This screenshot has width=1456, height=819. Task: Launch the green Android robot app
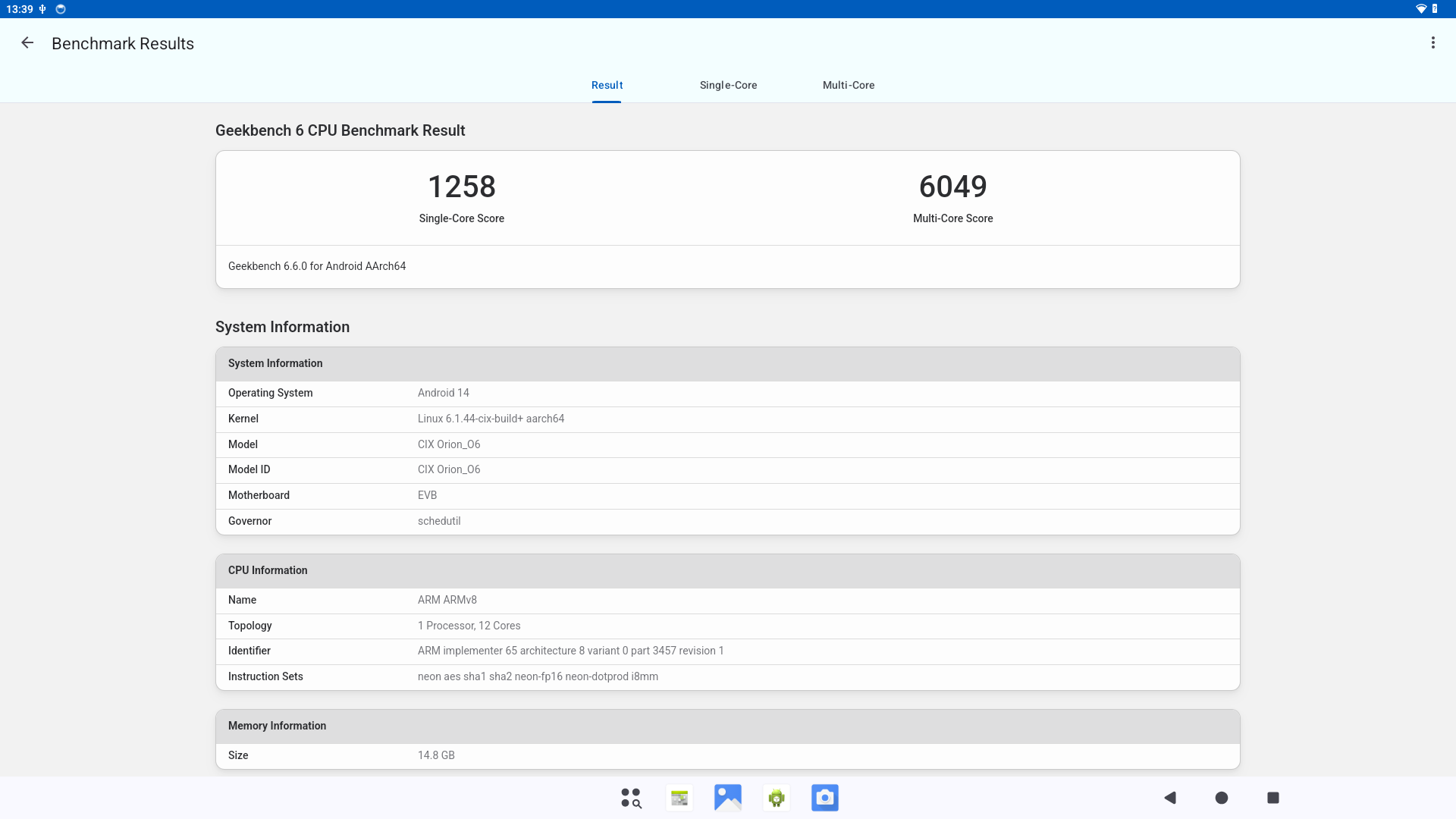[x=777, y=798]
